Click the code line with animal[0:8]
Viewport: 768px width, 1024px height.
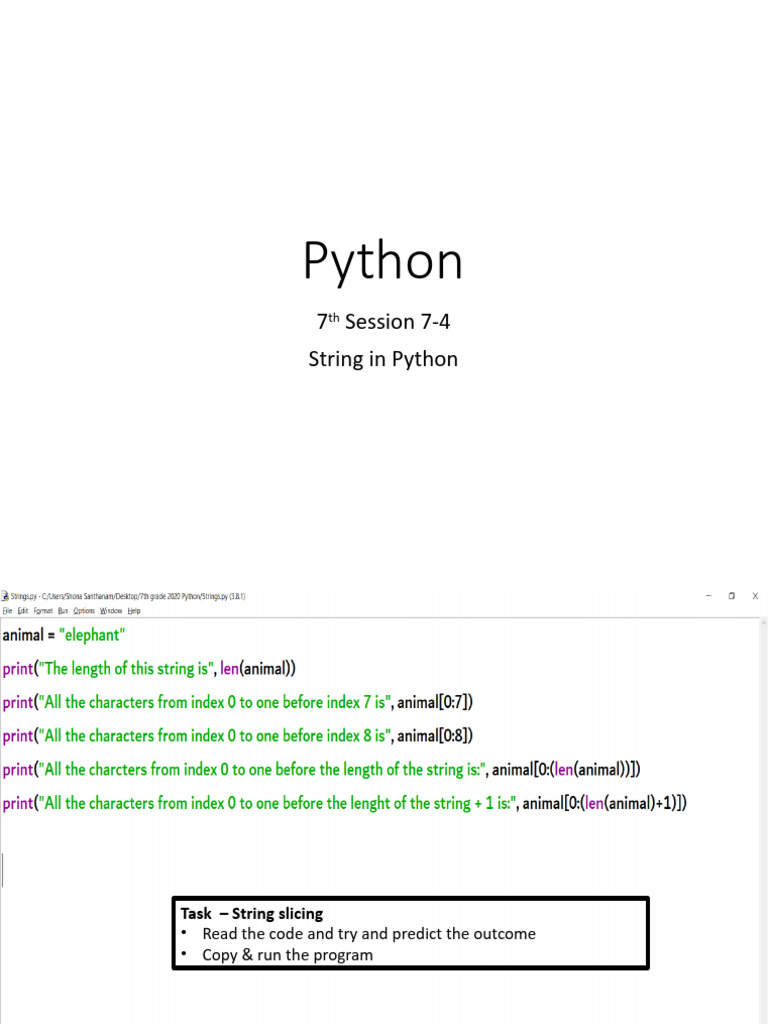[x=238, y=736]
